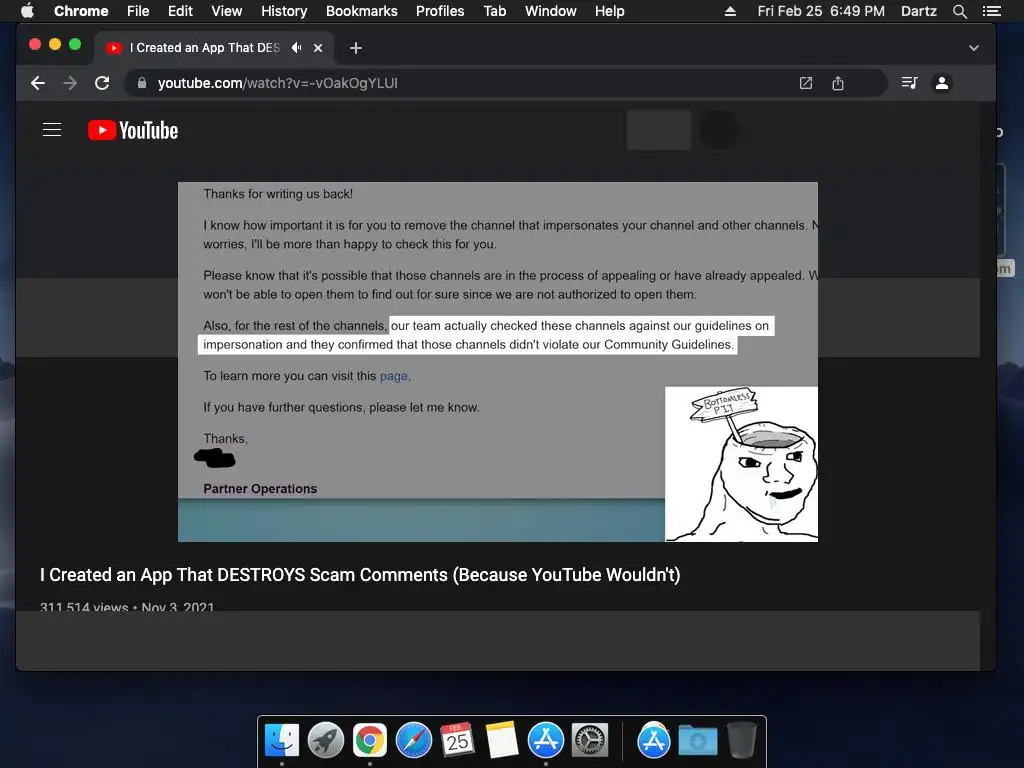Viewport: 1024px width, 768px height.
Task: Go back with the browser back arrow
Action: 38,83
